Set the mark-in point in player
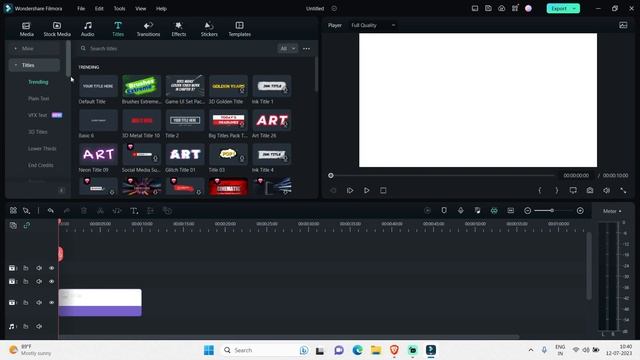 point(540,190)
